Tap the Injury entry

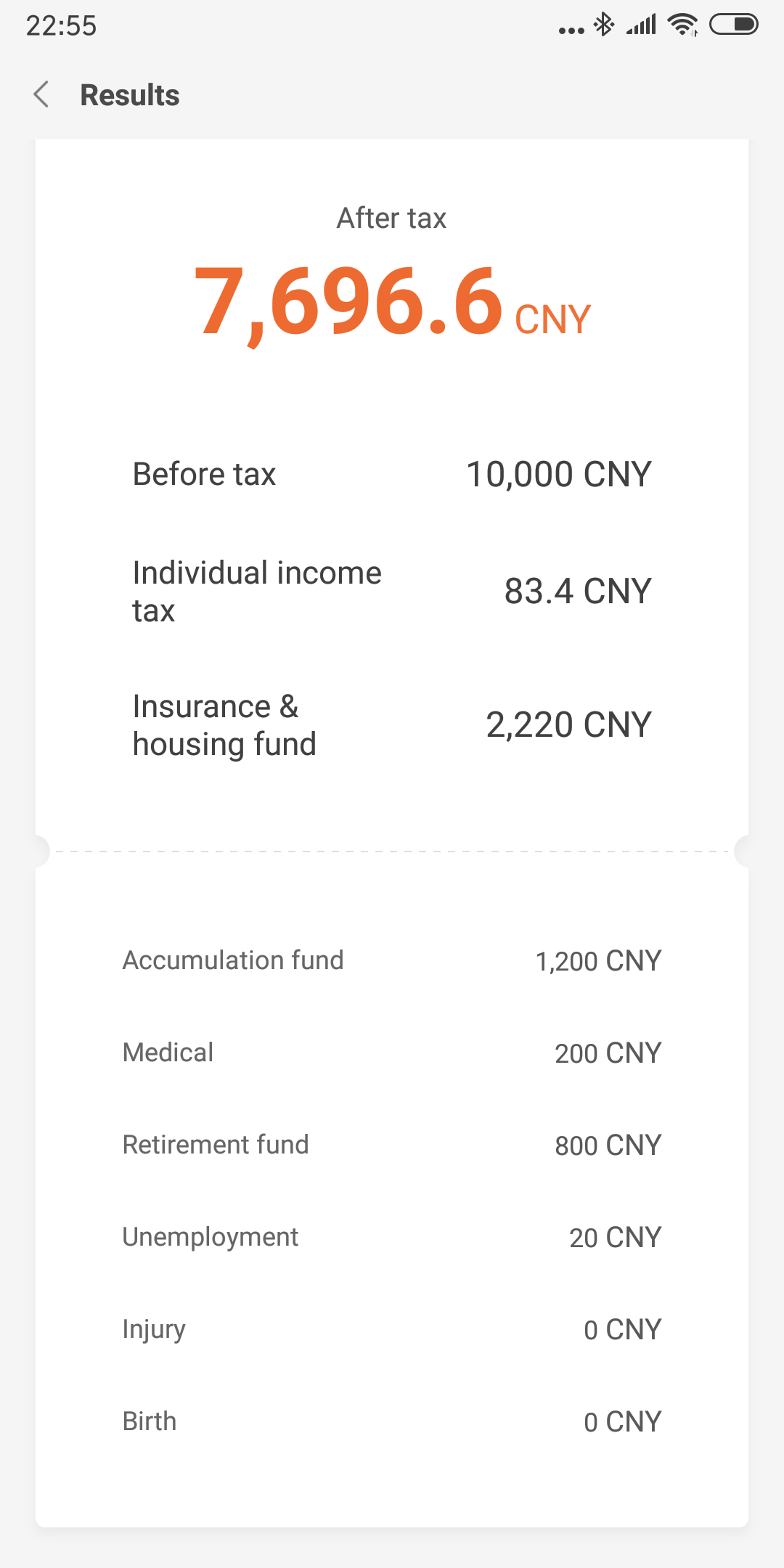pyautogui.click(x=392, y=1329)
